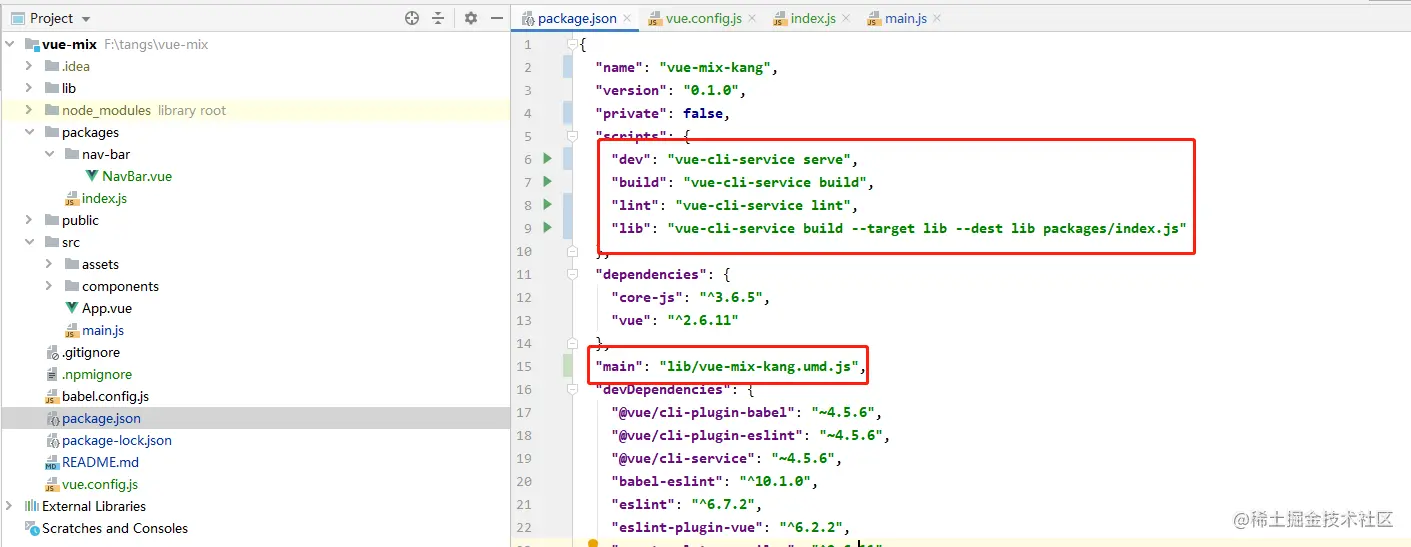Click the External Libraries icon
The height and width of the screenshot is (547, 1411).
coord(31,506)
